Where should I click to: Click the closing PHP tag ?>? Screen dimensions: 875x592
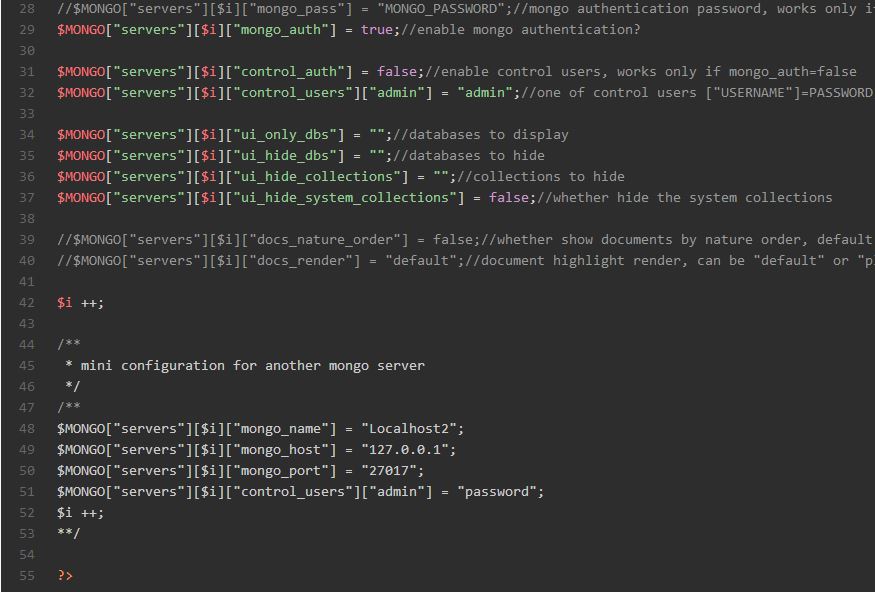(x=65, y=576)
